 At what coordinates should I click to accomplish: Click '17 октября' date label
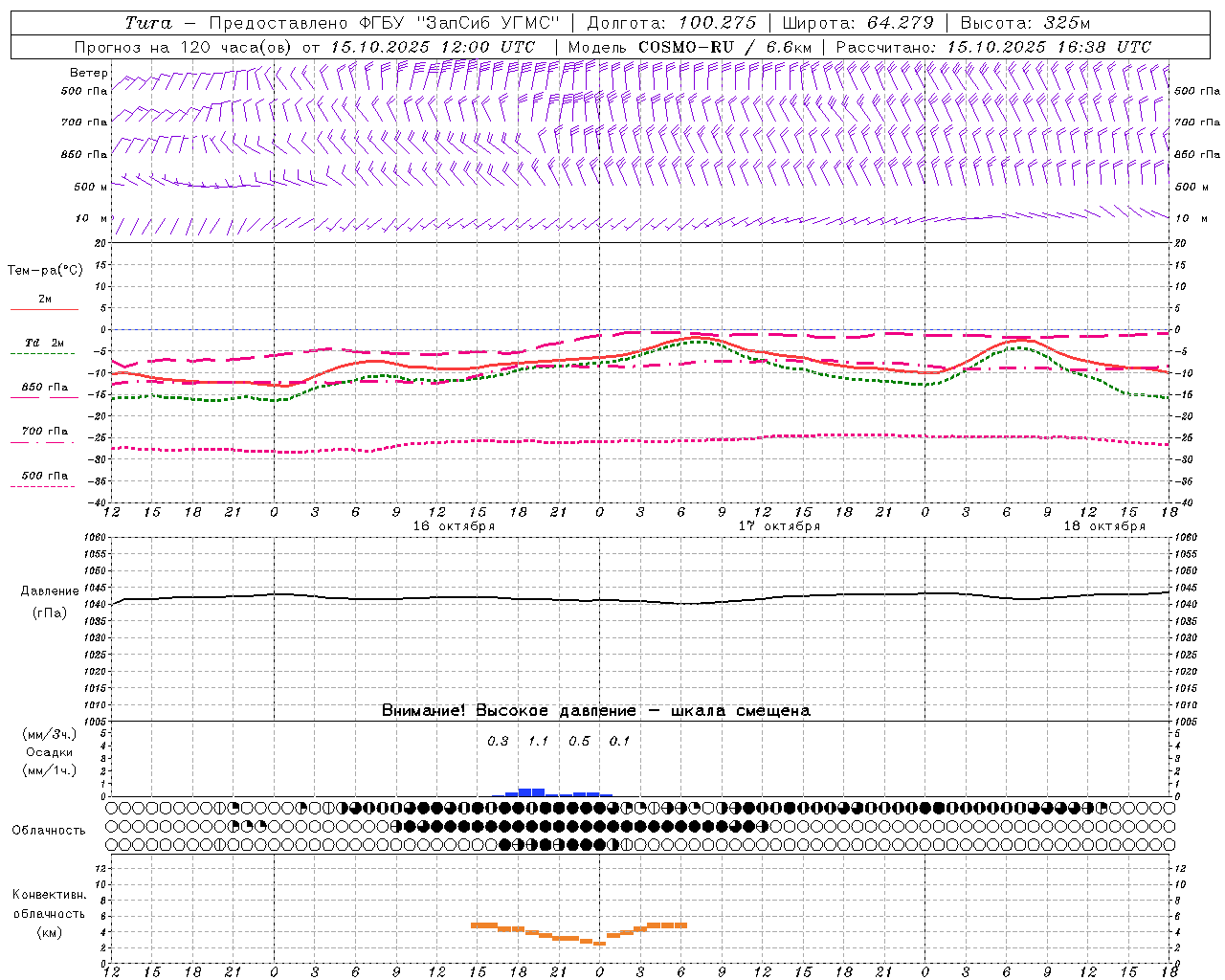[x=779, y=526]
